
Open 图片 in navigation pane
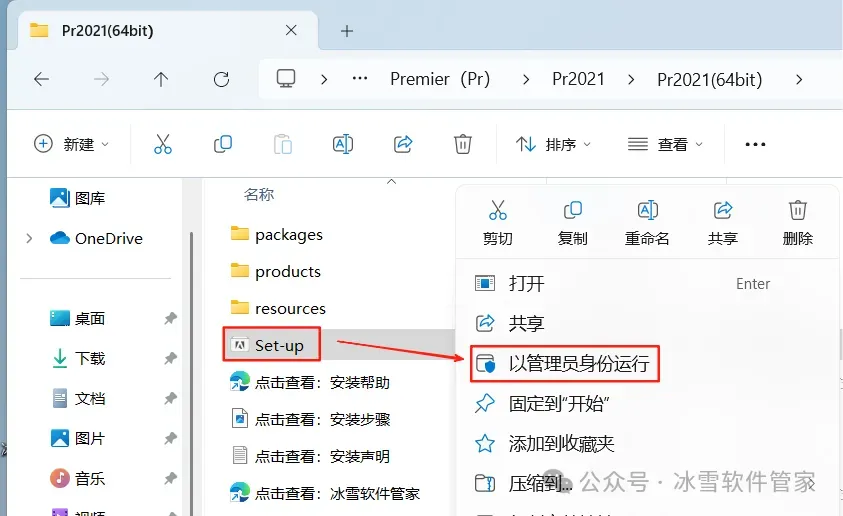coord(77,438)
